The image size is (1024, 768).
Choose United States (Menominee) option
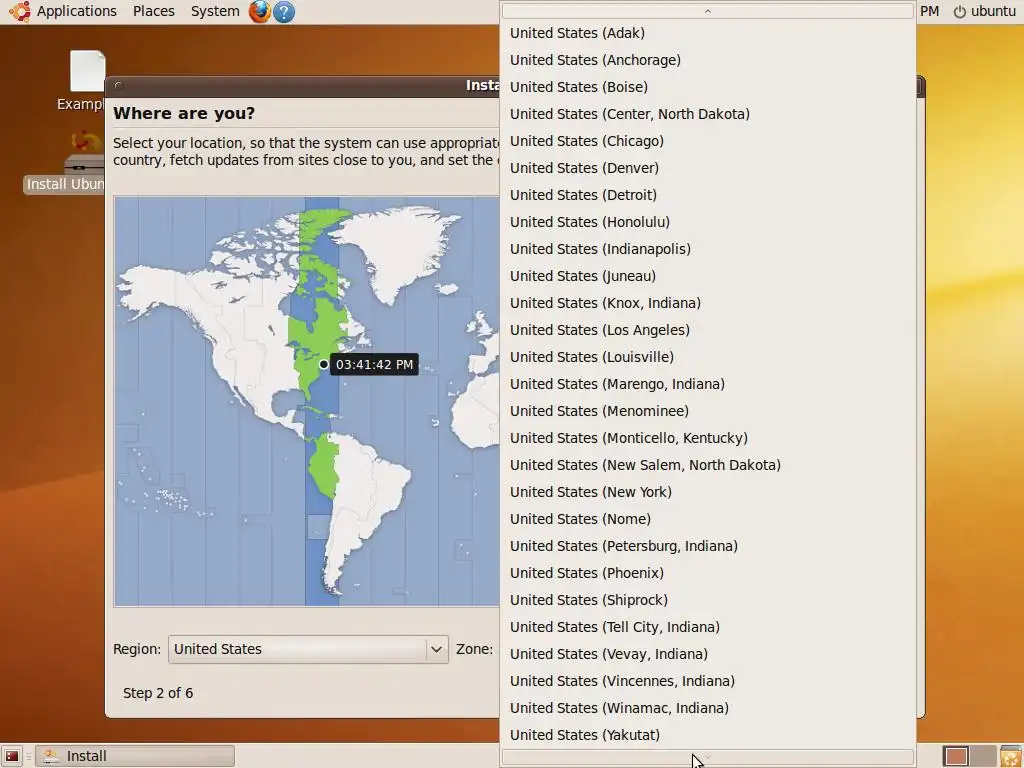click(707, 411)
